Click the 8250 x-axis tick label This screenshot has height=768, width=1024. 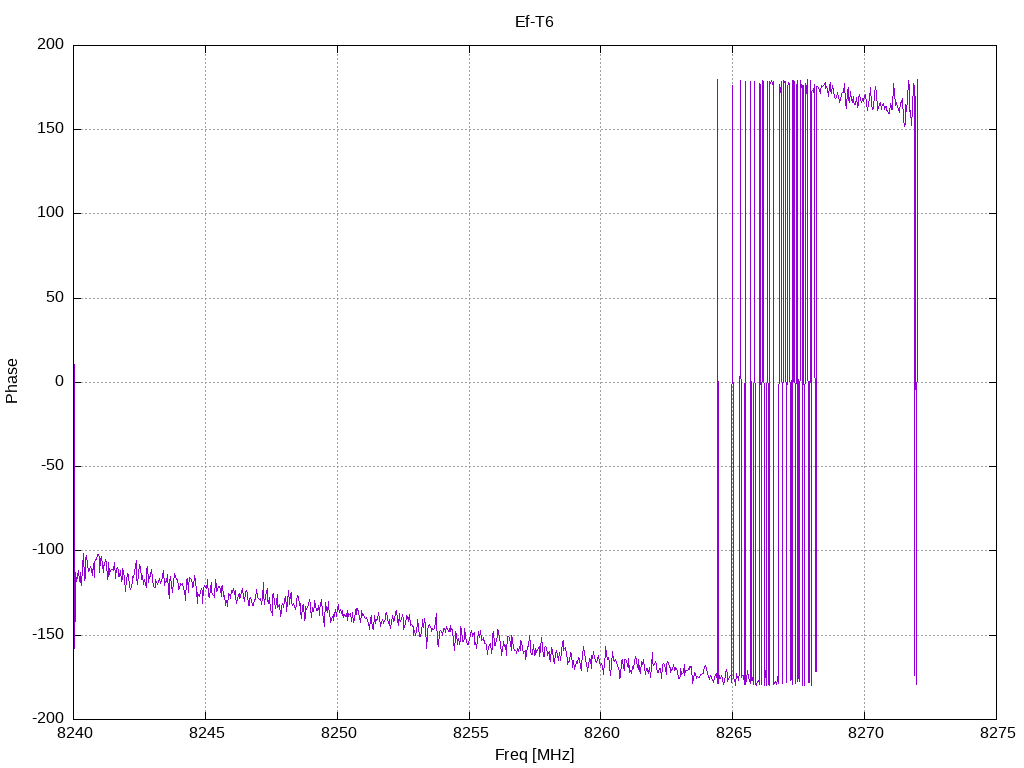pos(338,733)
